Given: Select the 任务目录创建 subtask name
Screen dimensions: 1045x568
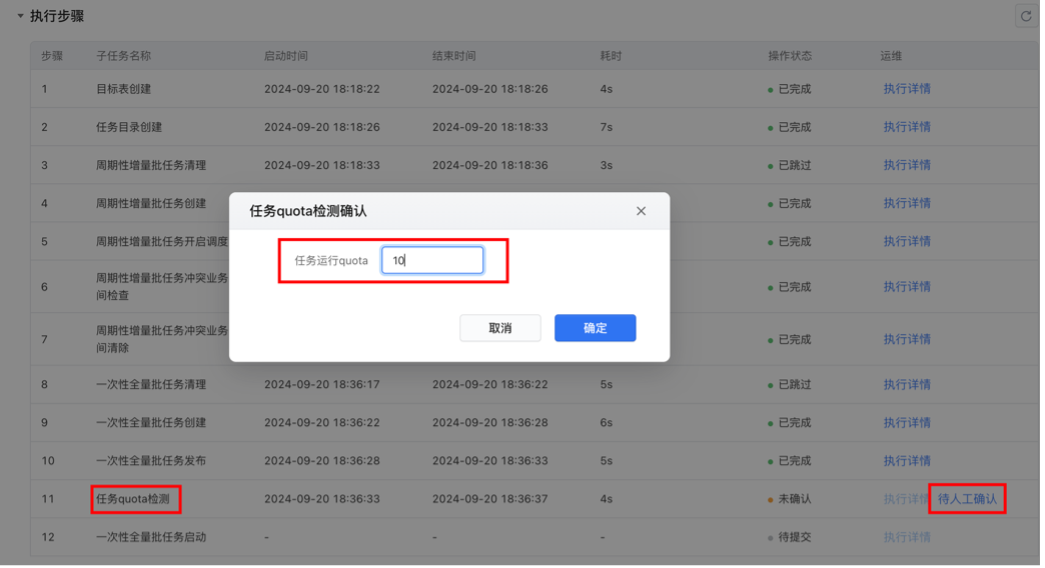Looking at the screenshot, I should click(x=130, y=127).
